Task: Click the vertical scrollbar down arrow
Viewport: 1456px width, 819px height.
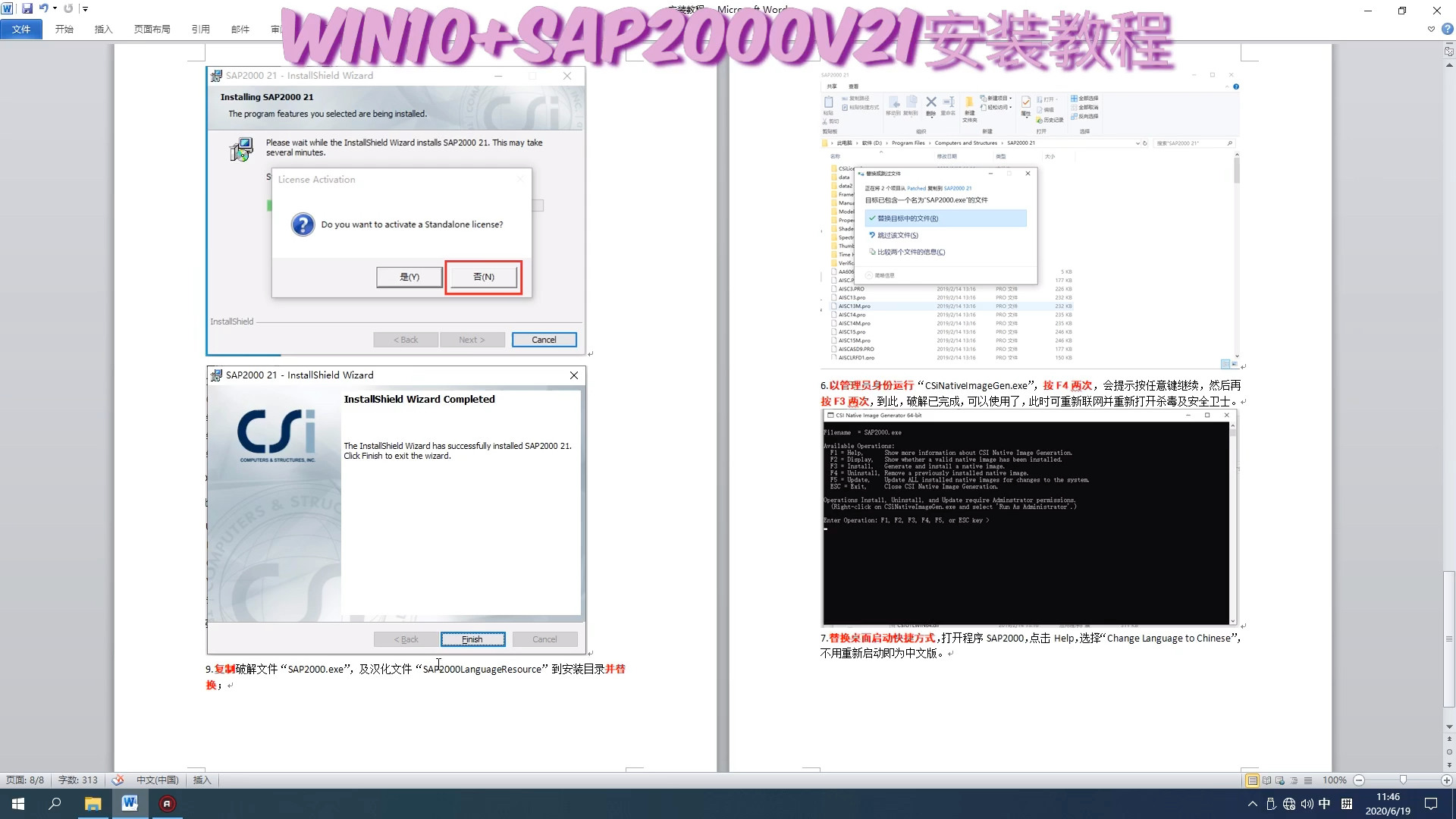Action: 1449,726
